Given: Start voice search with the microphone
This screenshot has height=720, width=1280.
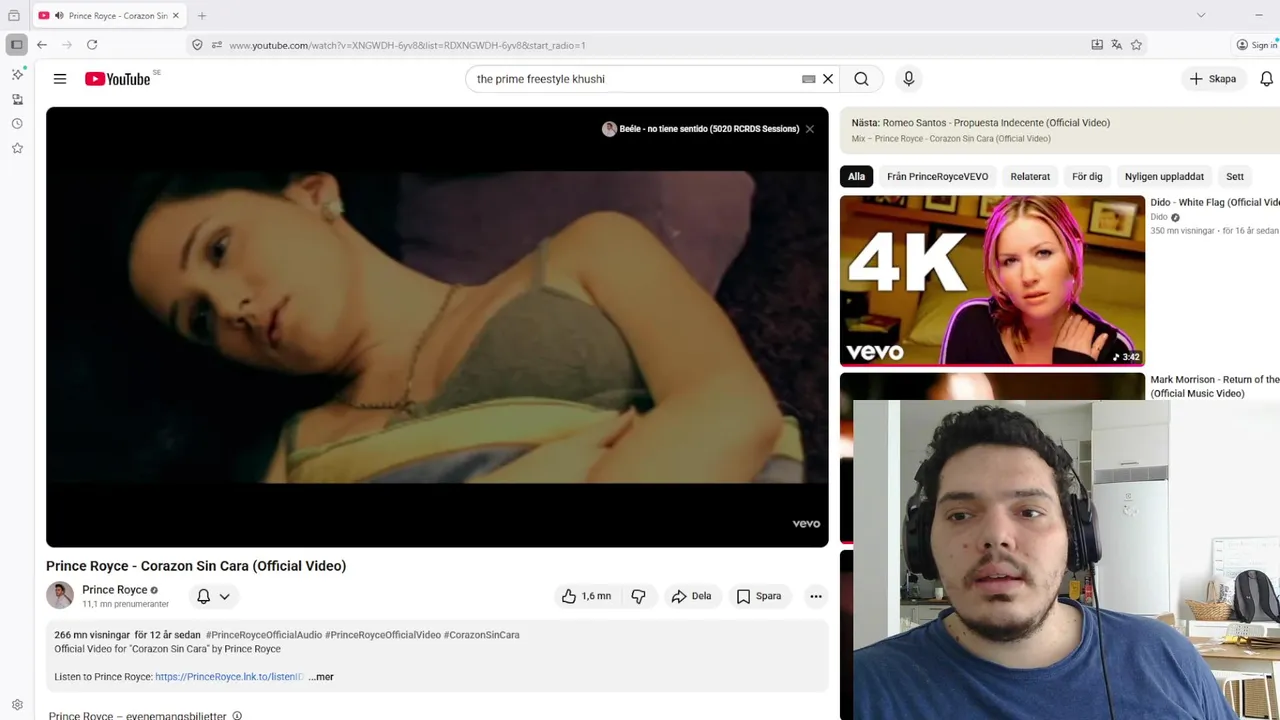Looking at the screenshot, I should (908, 79).
